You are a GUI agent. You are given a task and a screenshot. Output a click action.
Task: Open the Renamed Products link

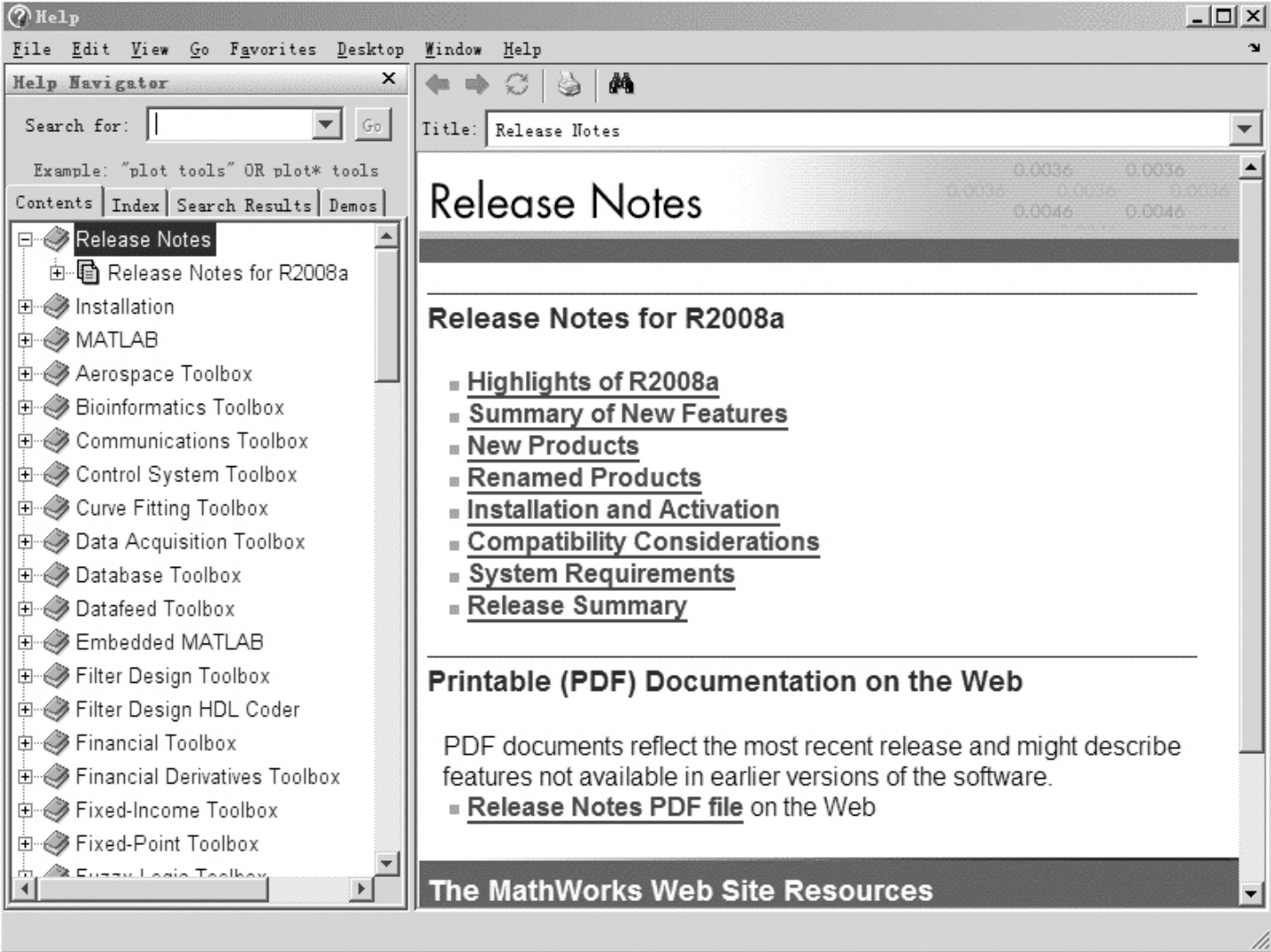pos(585,479)
